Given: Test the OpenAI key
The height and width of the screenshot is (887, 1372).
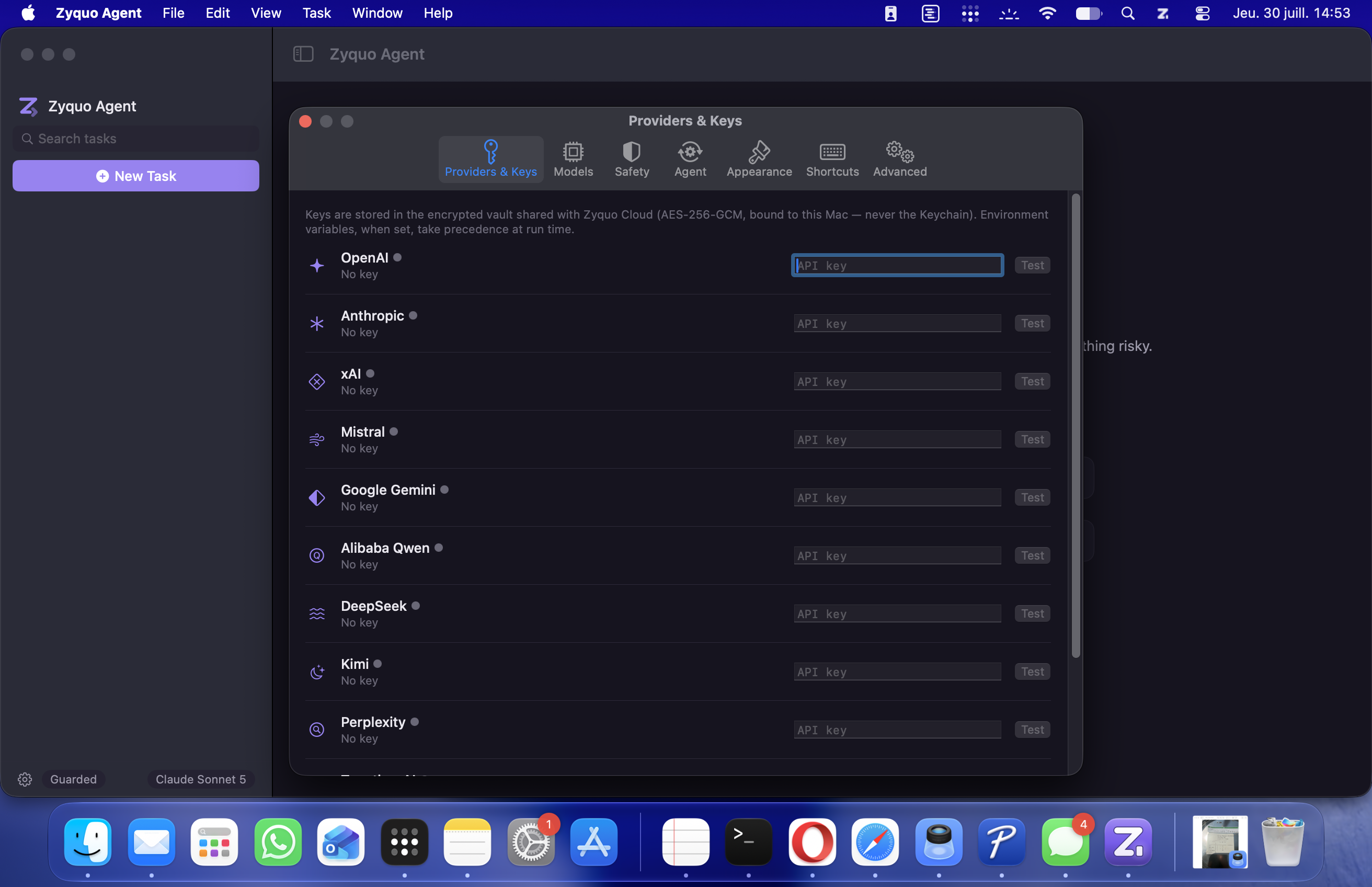Looking at the screenshot, I should pos(1032,266).
